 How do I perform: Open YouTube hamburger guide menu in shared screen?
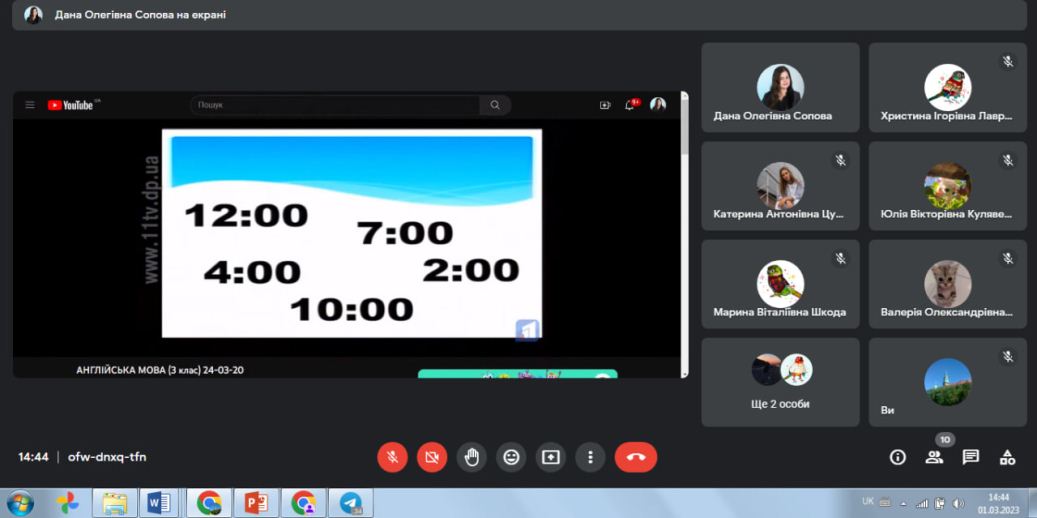[x=30, y=105]
